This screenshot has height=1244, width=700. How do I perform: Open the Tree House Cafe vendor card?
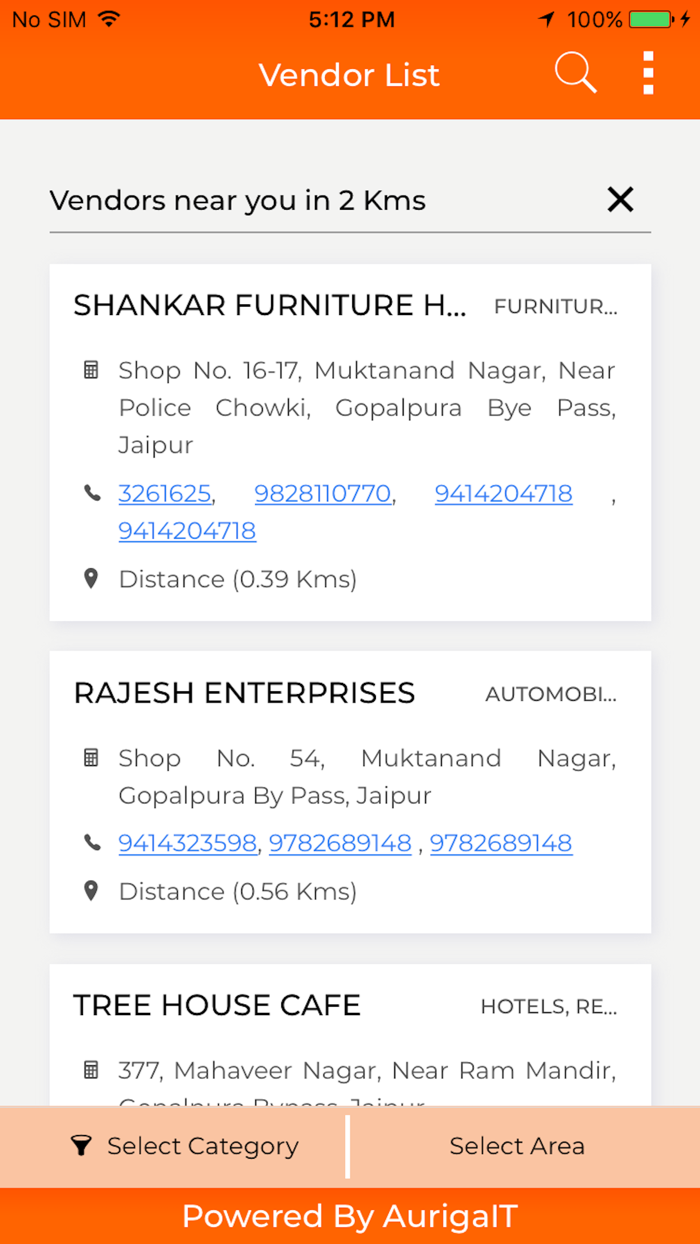[217, 1006]
